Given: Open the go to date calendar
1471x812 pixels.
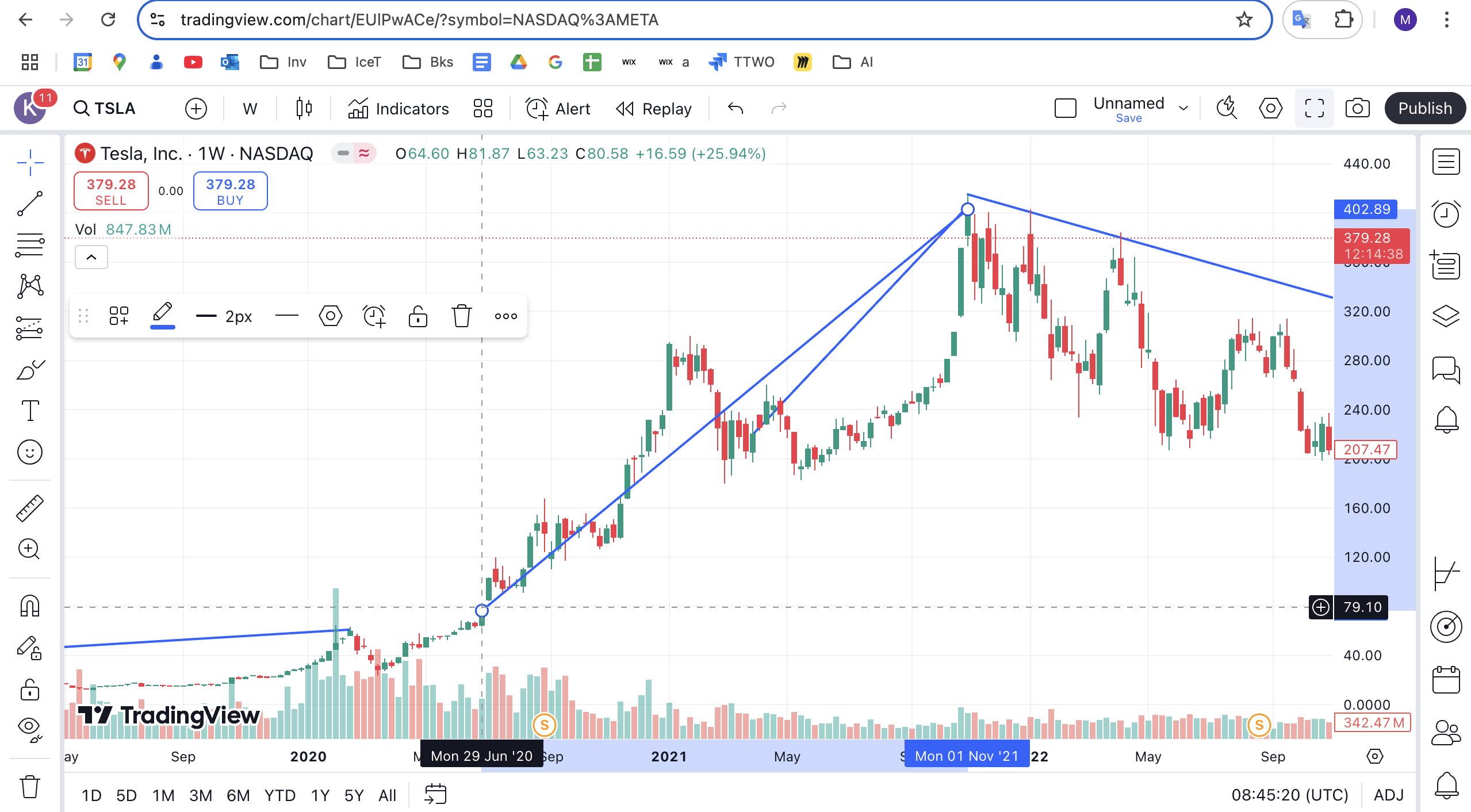Looking at the screenshot, I should click(435, 794).
